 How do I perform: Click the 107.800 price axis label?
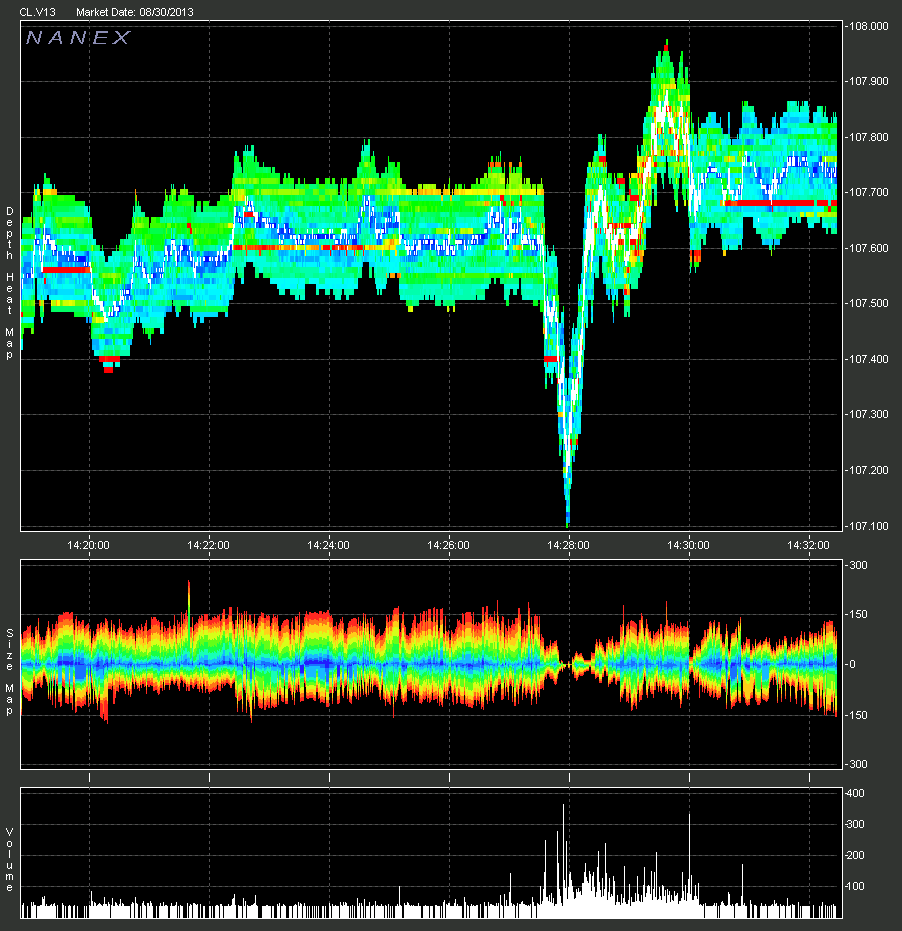(x=869, y=137)
